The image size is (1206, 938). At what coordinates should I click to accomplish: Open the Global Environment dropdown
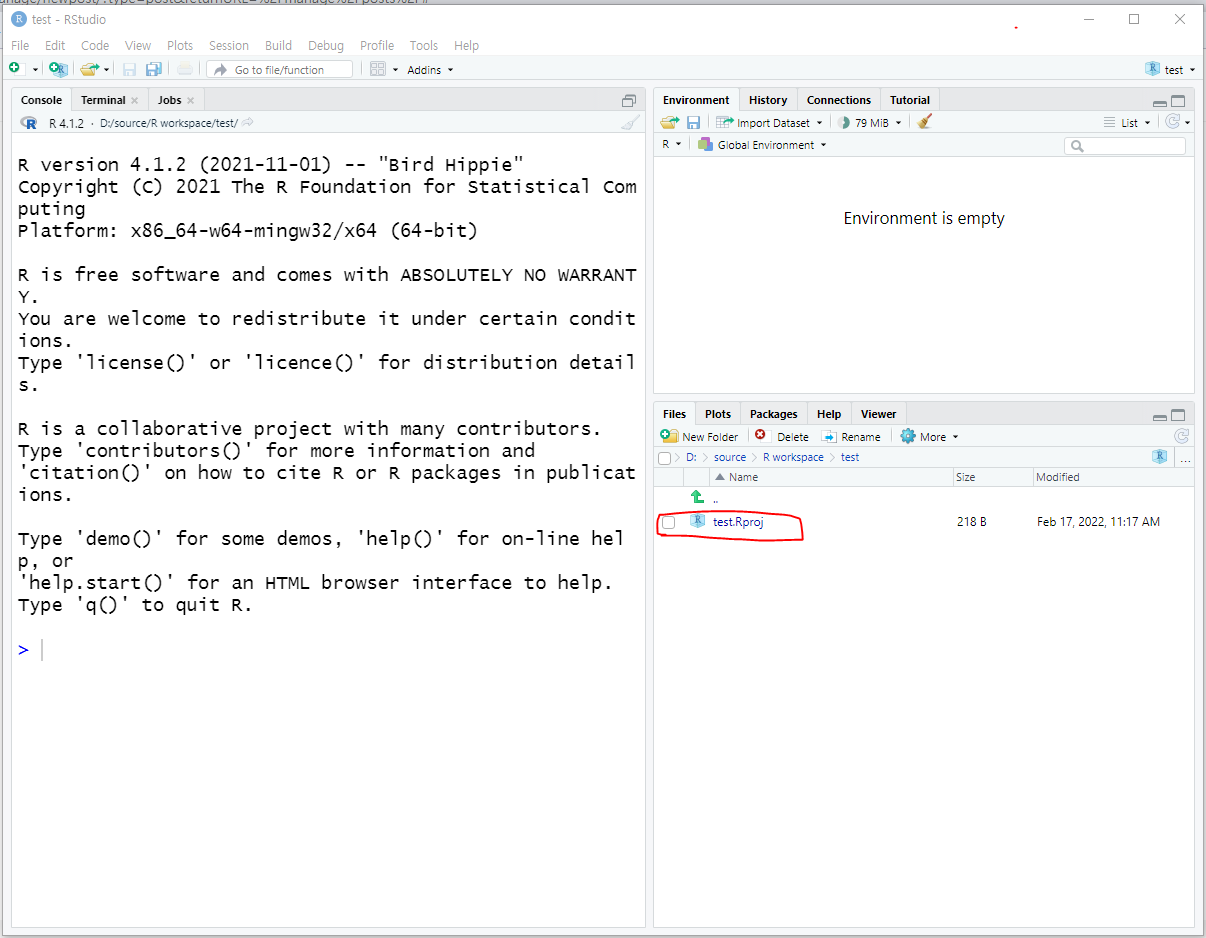pos(762,145)
